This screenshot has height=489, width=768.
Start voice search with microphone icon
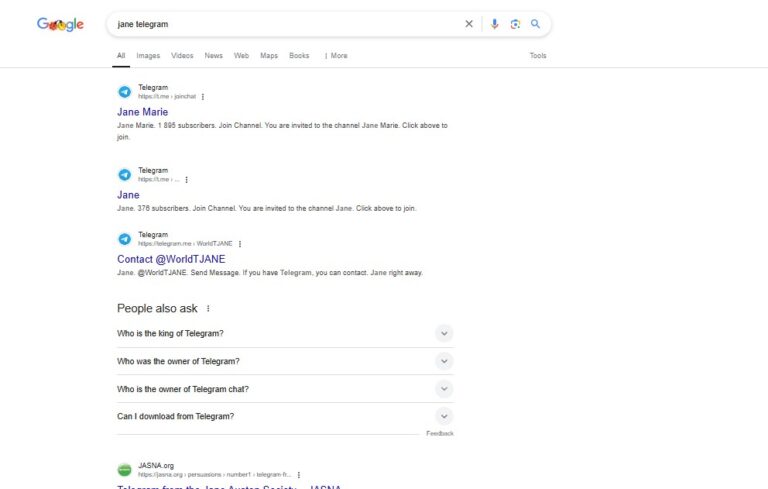coord(494,24)
